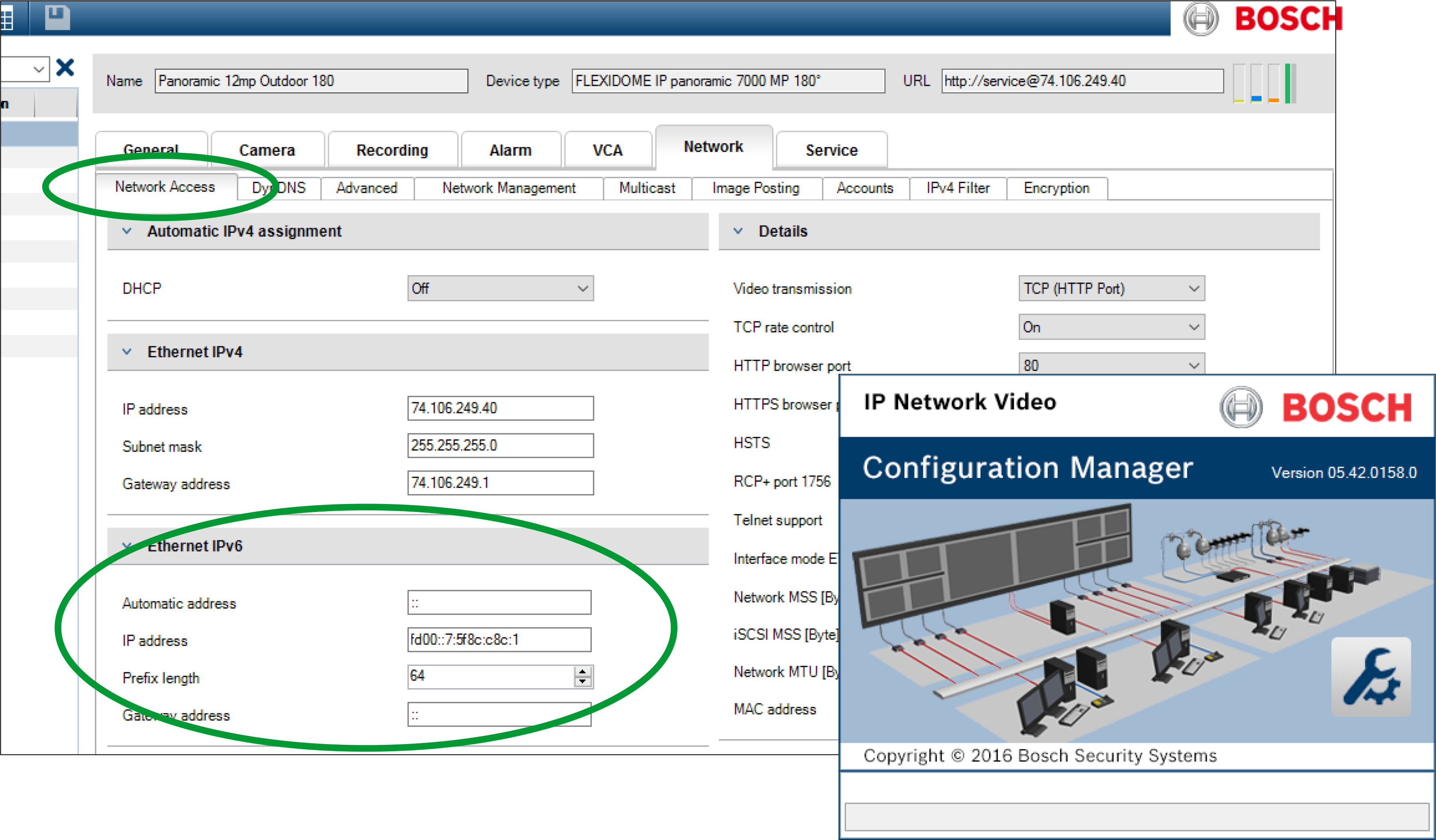Click the HSTS label
This screenshot has height=840, width=1436.
coord(752,443)
